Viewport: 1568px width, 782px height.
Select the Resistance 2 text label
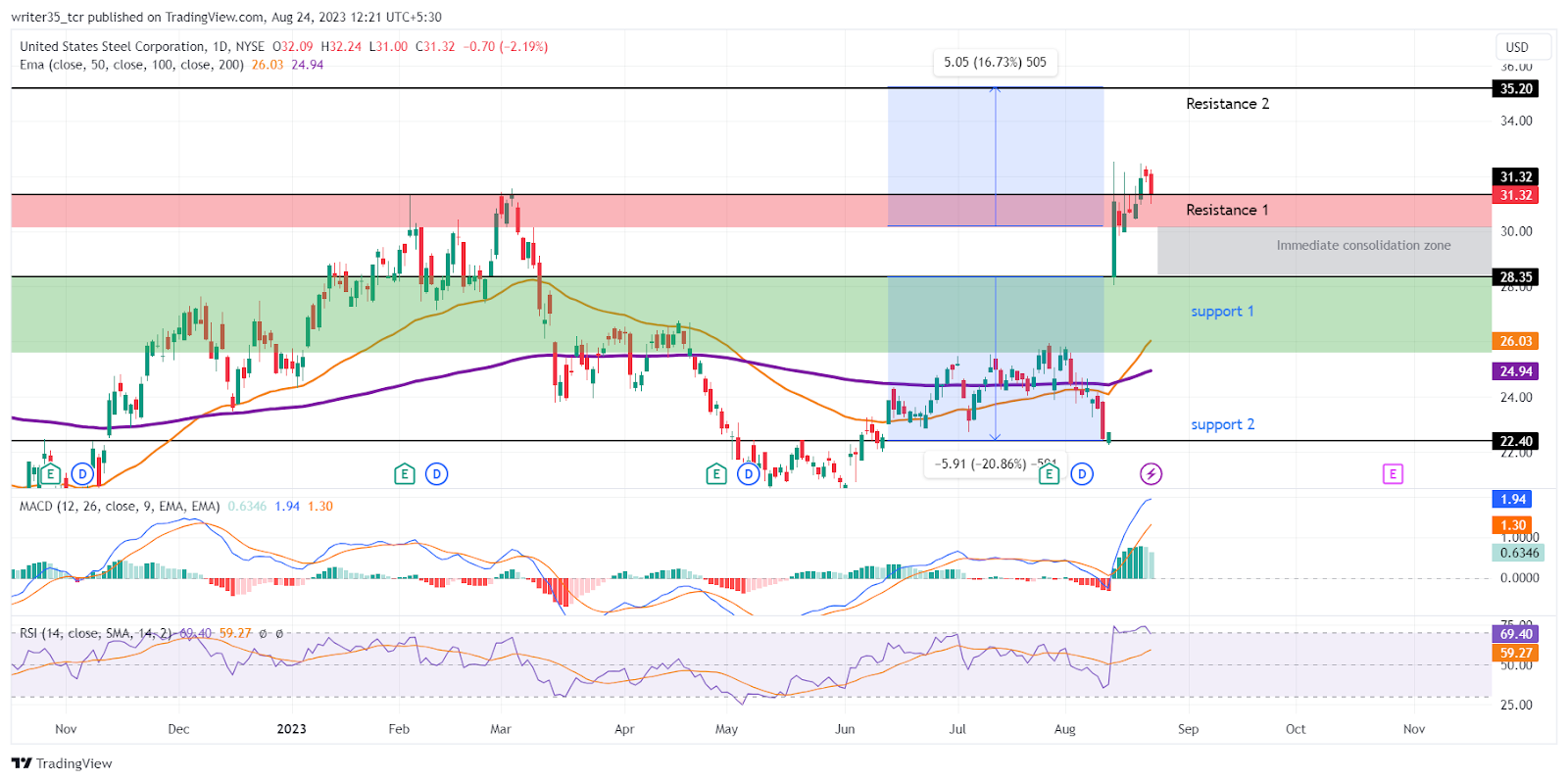coord(1227,104)
